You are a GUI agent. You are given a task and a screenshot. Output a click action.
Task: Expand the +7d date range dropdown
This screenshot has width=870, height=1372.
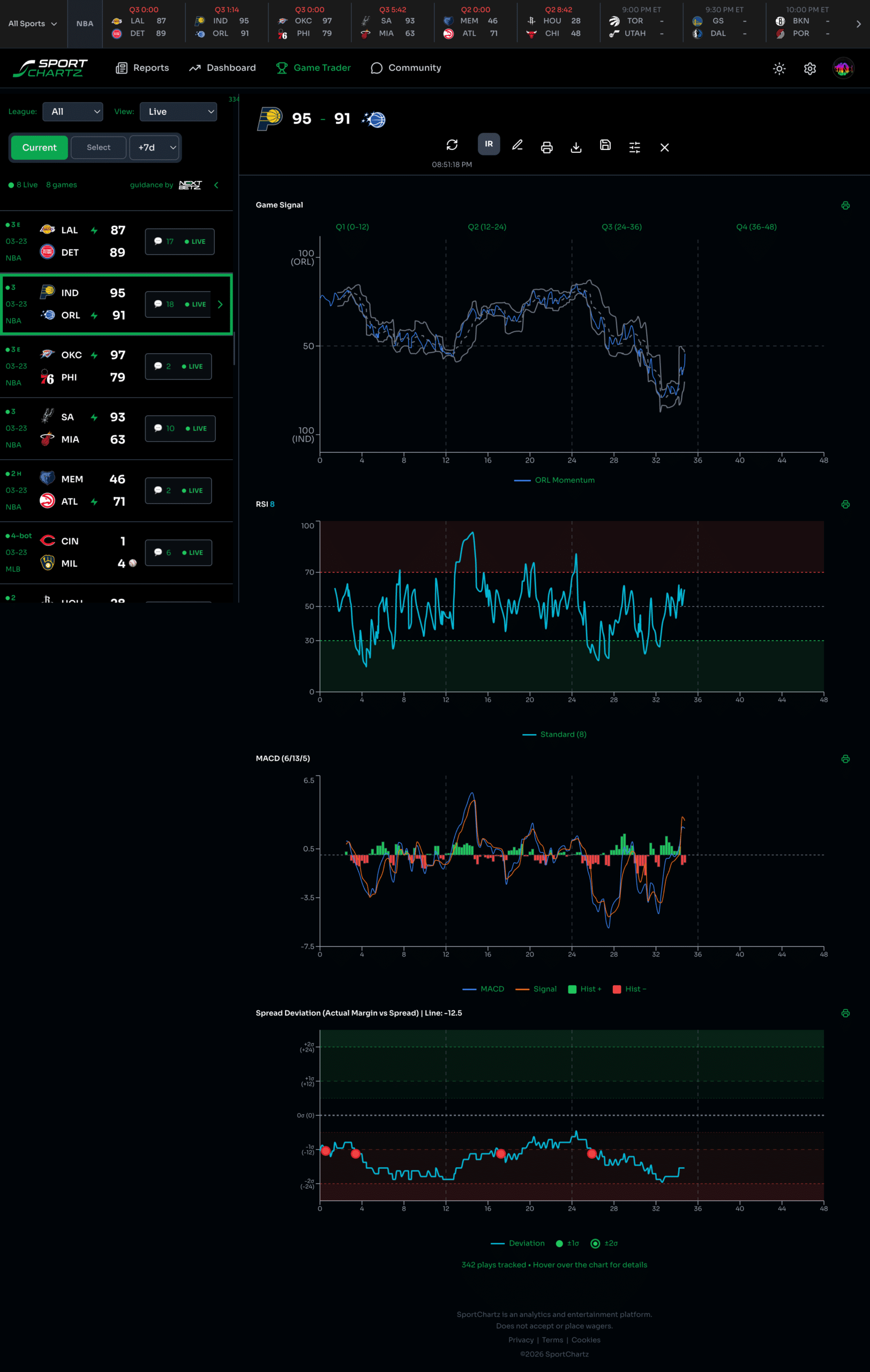coord(154,147)
